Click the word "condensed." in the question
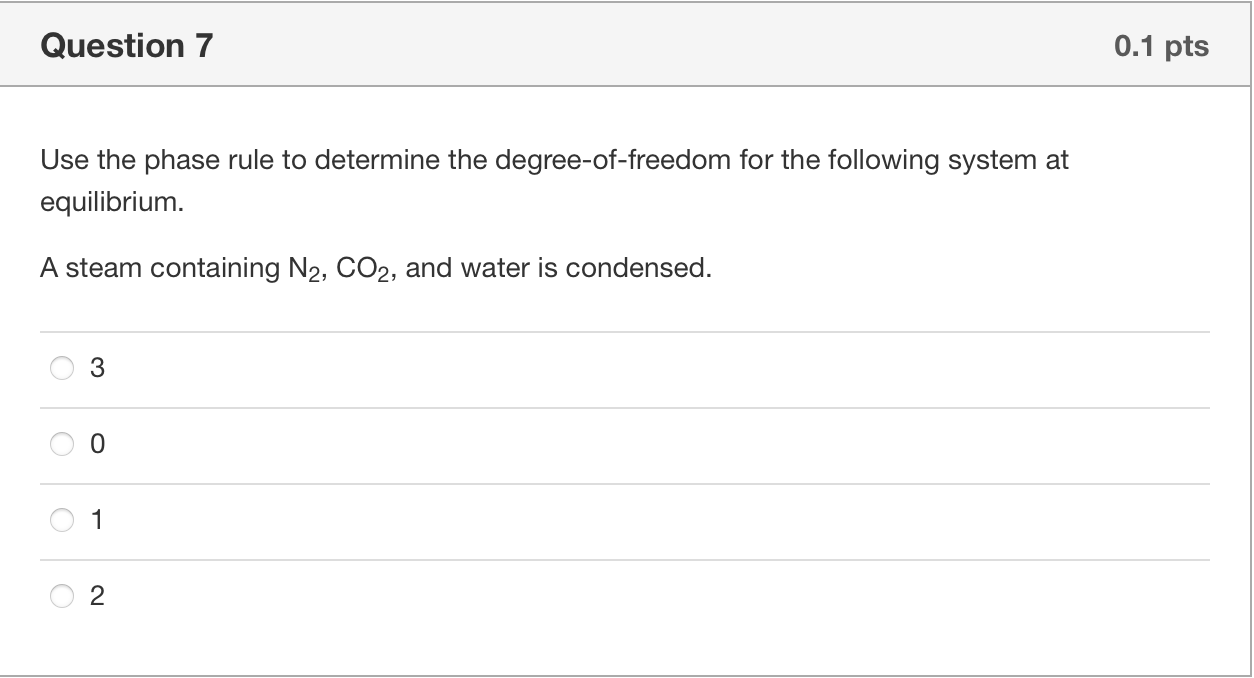 tap(660, 269)
